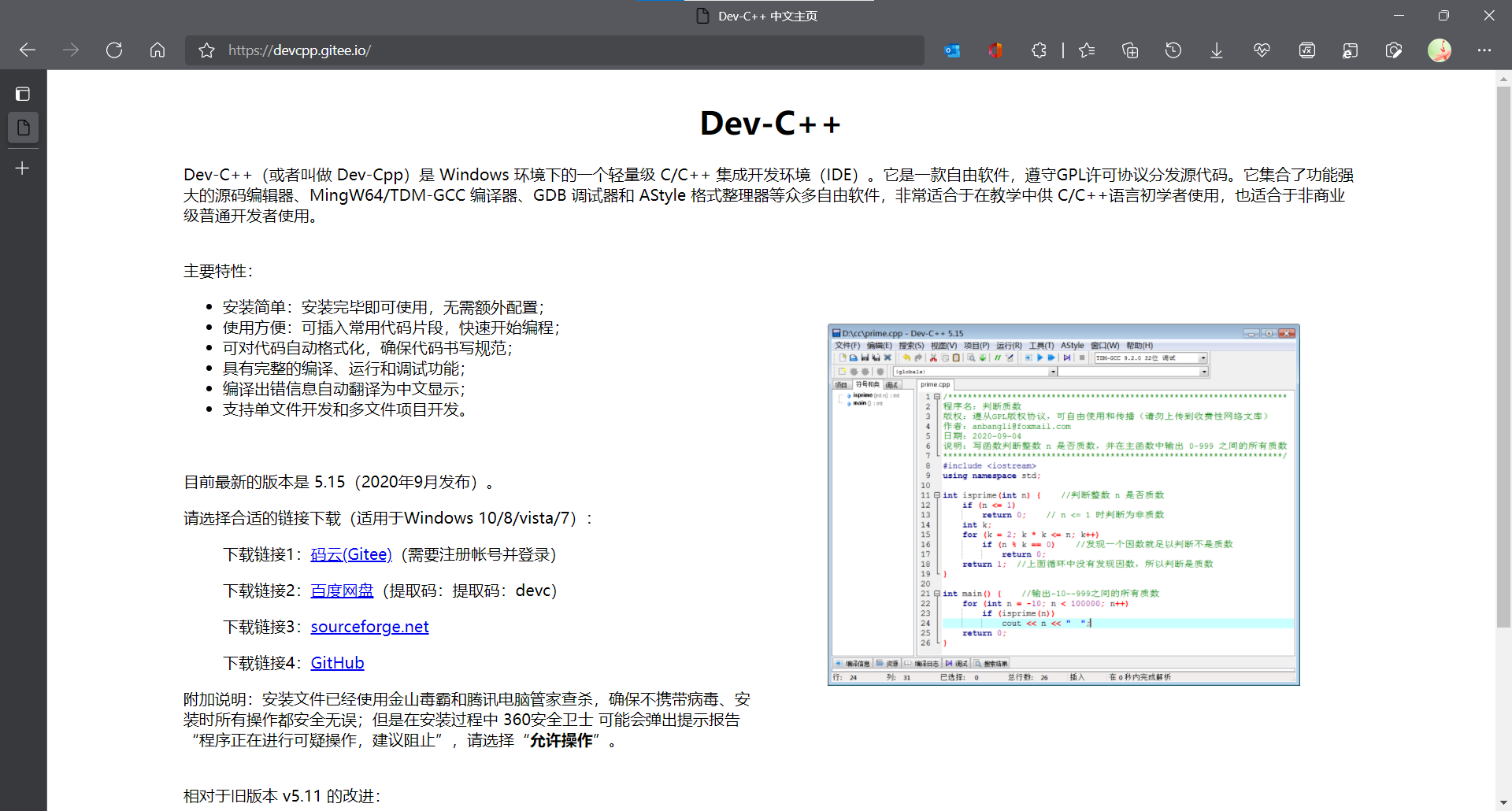The height and width of the screenshot is (811, 1512).
Task: Click the browser forward arrow
Action: (x=71, y=50)
